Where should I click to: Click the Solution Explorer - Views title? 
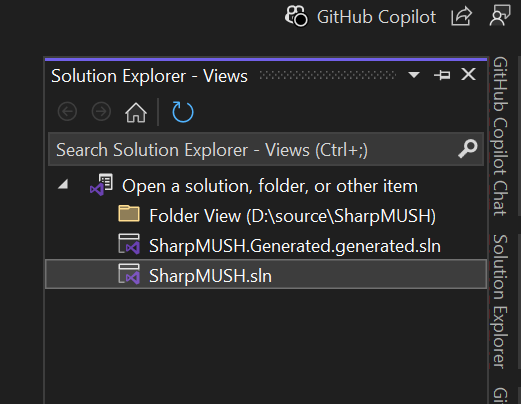pos(149,76)
